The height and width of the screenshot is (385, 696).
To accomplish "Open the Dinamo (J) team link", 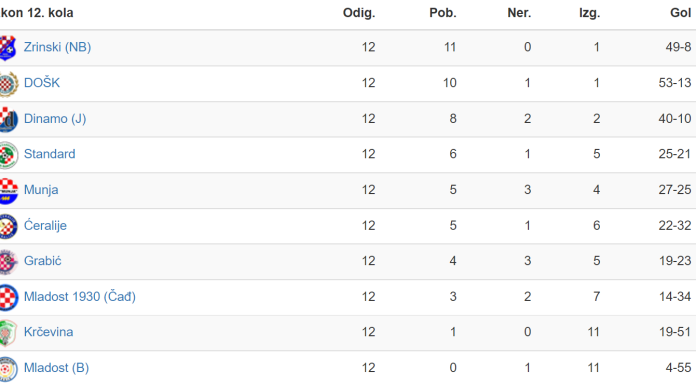I will (x=55, y=119).
